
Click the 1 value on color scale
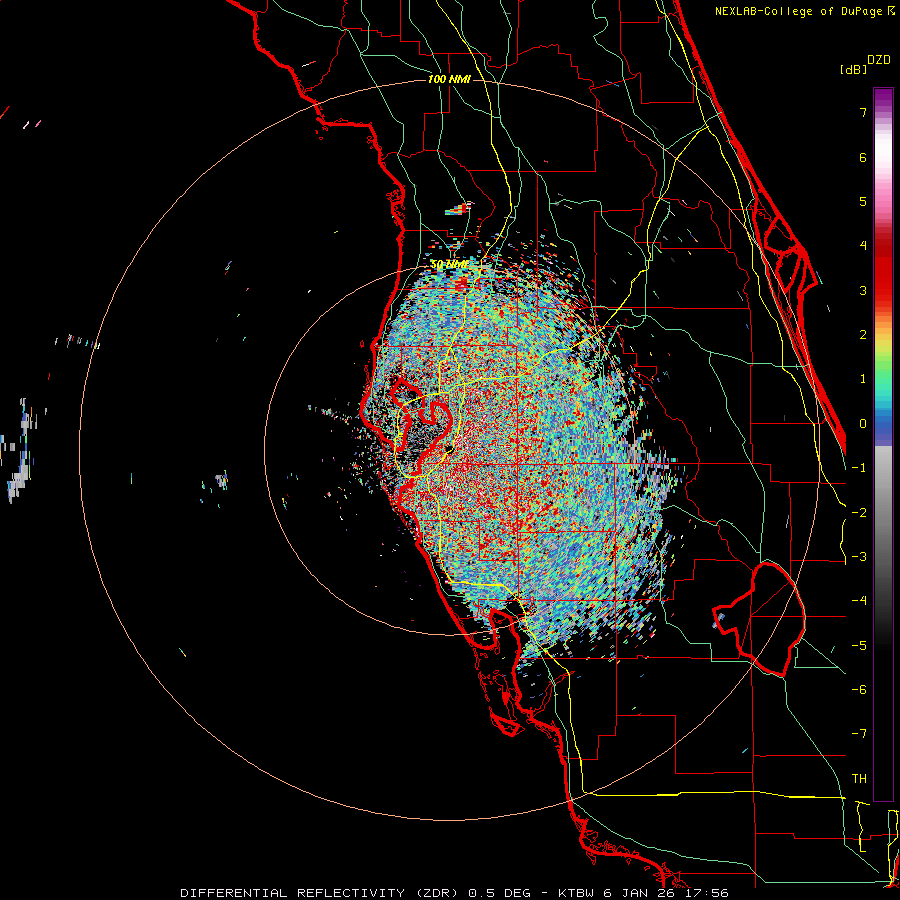pos(863,379)
